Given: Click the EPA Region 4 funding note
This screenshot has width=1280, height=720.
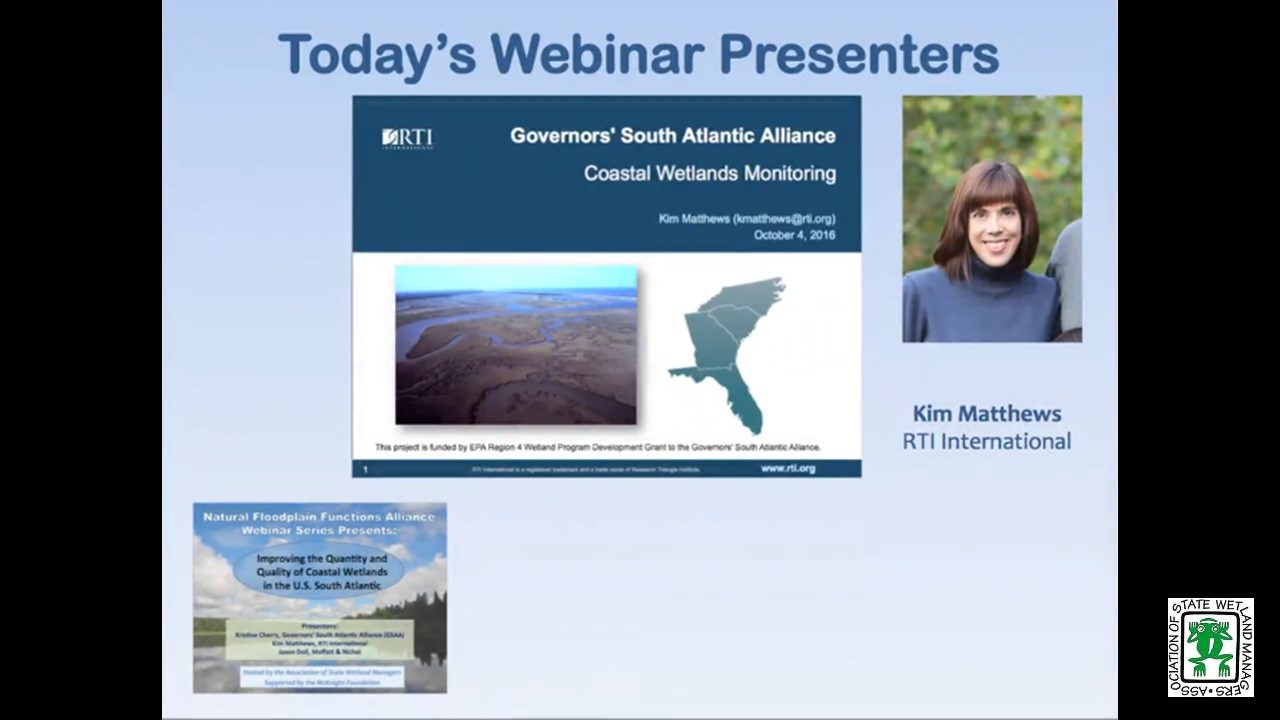Looking at the screenshot, I should 597,447.
